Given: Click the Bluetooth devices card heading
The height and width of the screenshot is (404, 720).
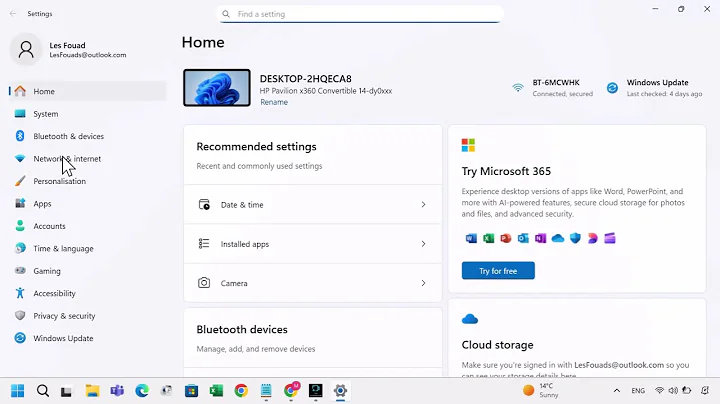Looking at the screenshot, I should pos(242,330).
